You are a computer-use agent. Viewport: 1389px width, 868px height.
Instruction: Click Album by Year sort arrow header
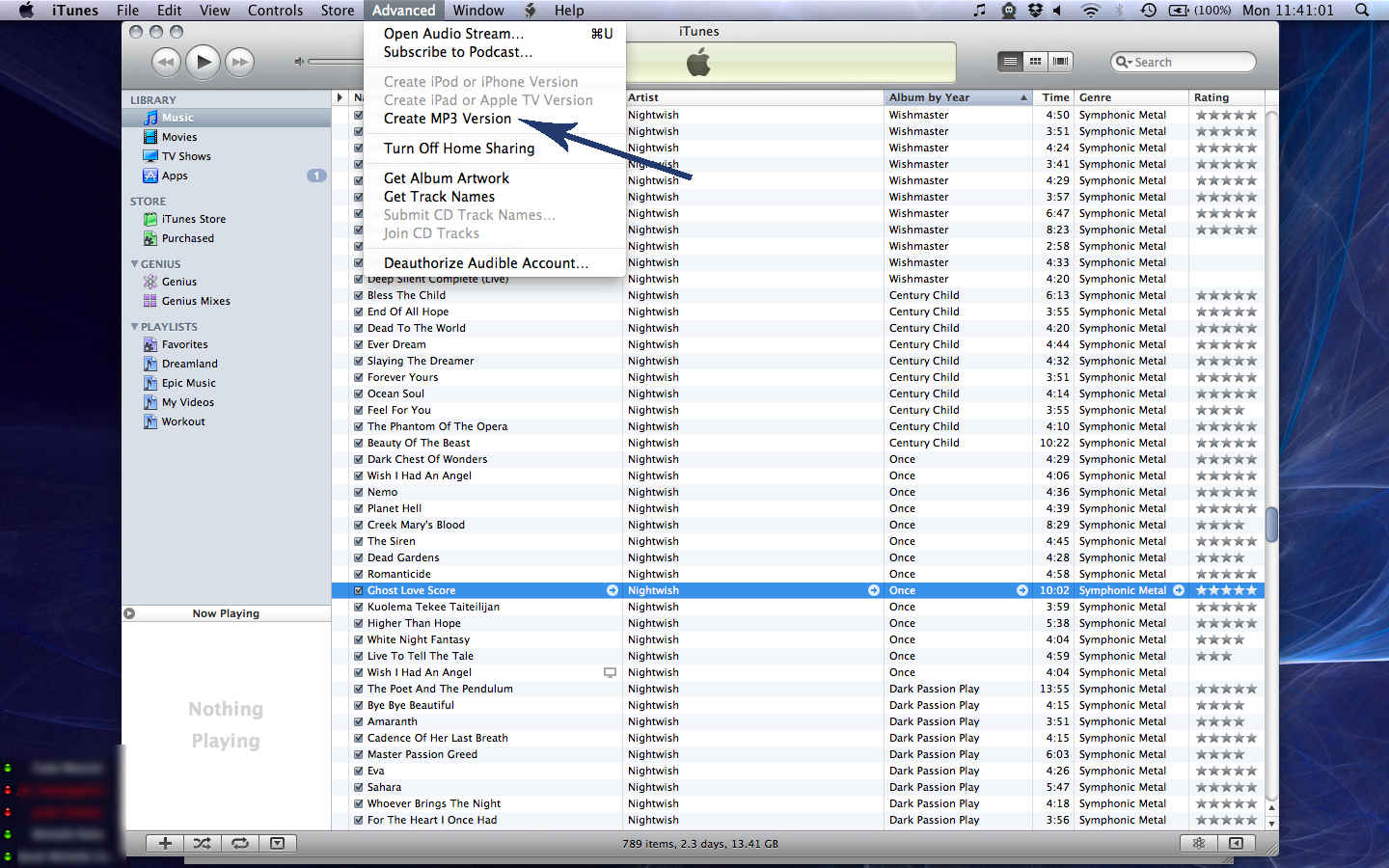coord(1023,97)
